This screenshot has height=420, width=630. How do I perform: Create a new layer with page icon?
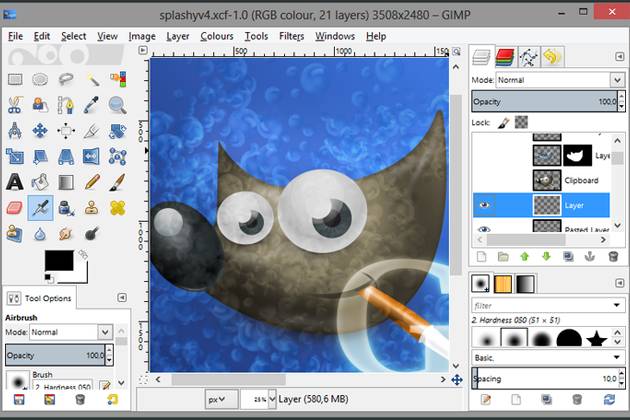[x=481, y=256]
